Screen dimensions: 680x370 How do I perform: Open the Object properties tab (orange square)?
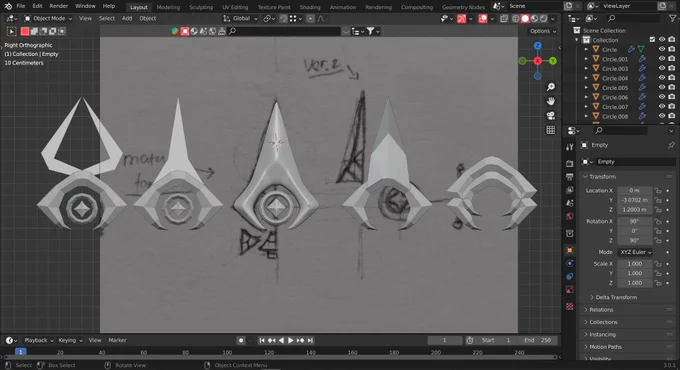tap(570, 250)
